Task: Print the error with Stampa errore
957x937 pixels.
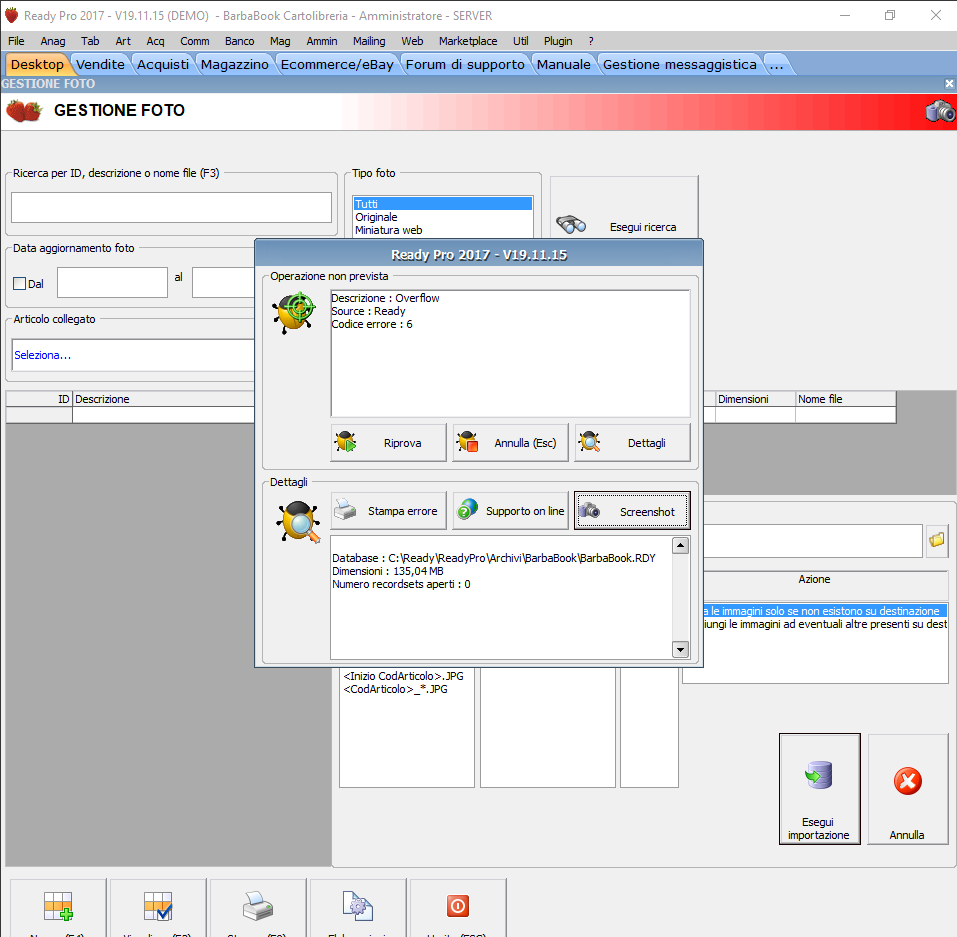Action: coord(388,510)
